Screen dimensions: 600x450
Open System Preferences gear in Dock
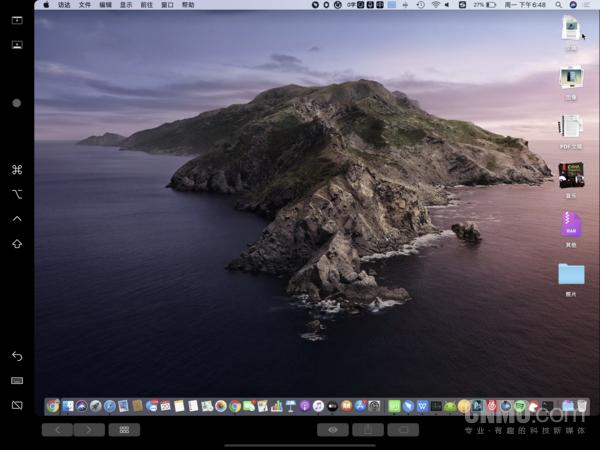pyautogui.click(x=374, y=406)
